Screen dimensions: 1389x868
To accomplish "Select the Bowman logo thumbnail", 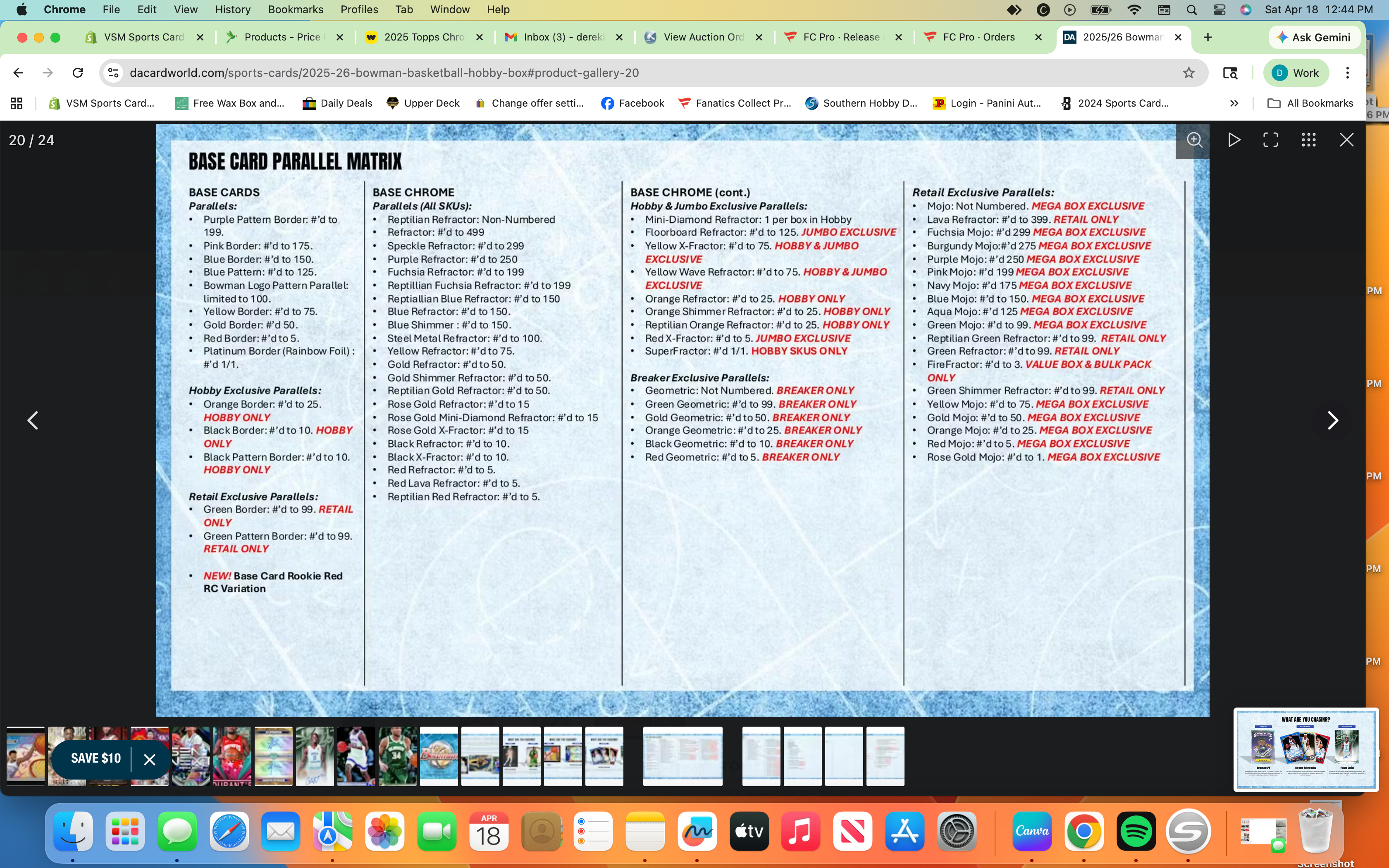I will point(439,756).
